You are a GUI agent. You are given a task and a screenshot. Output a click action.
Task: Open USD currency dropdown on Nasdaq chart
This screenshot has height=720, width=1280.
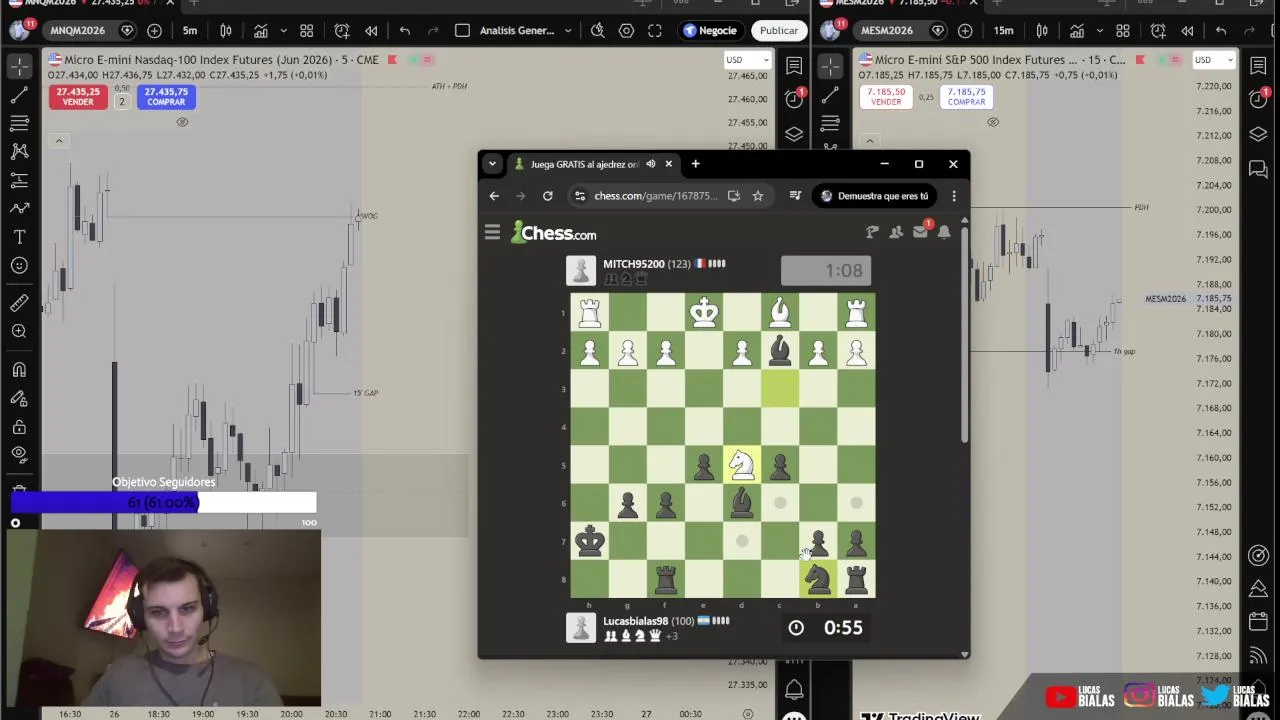click(x=747, y=60)
